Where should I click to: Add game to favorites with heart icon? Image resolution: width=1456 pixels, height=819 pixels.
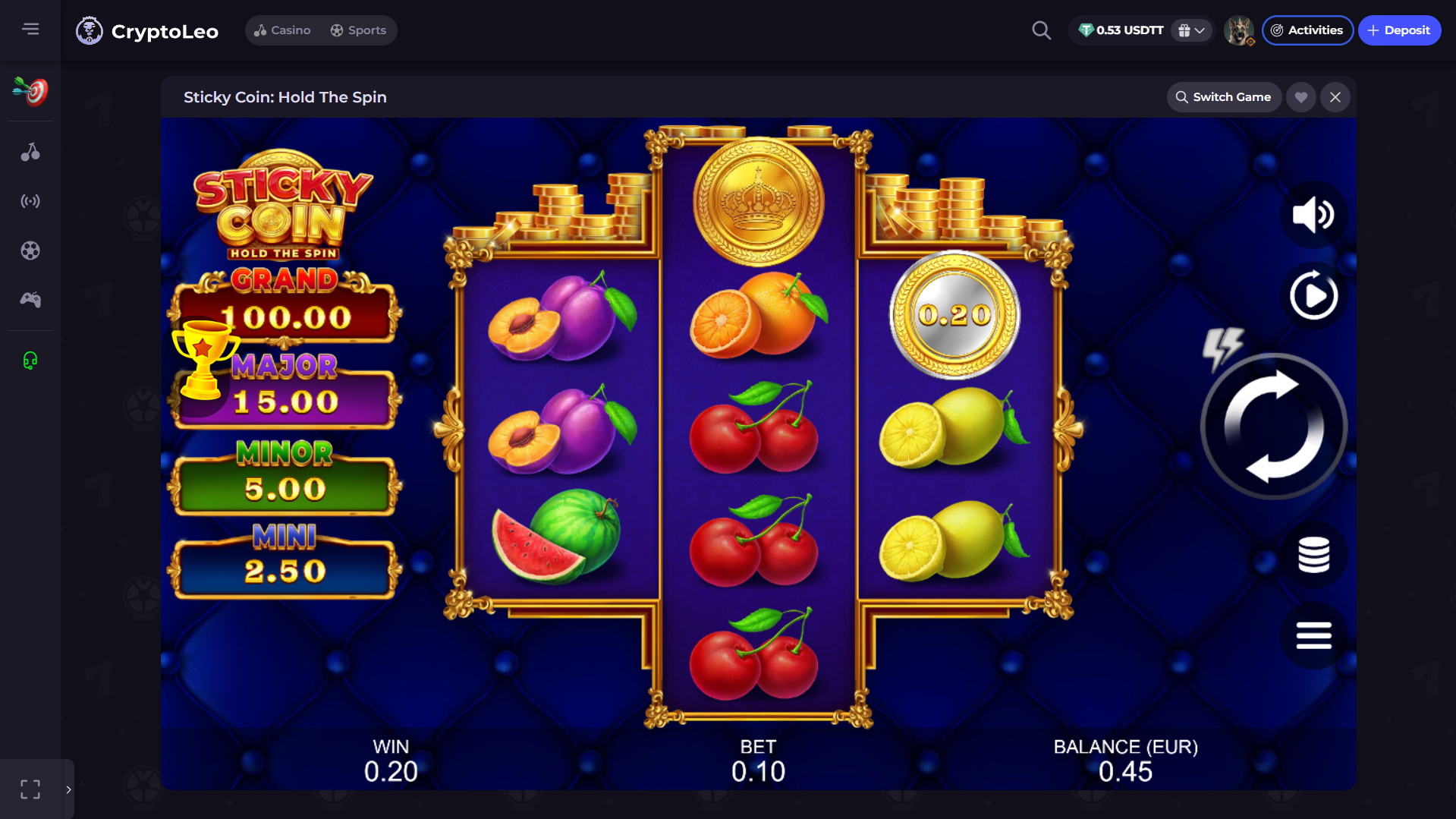pyautogui.click(x=1301, y=97)
